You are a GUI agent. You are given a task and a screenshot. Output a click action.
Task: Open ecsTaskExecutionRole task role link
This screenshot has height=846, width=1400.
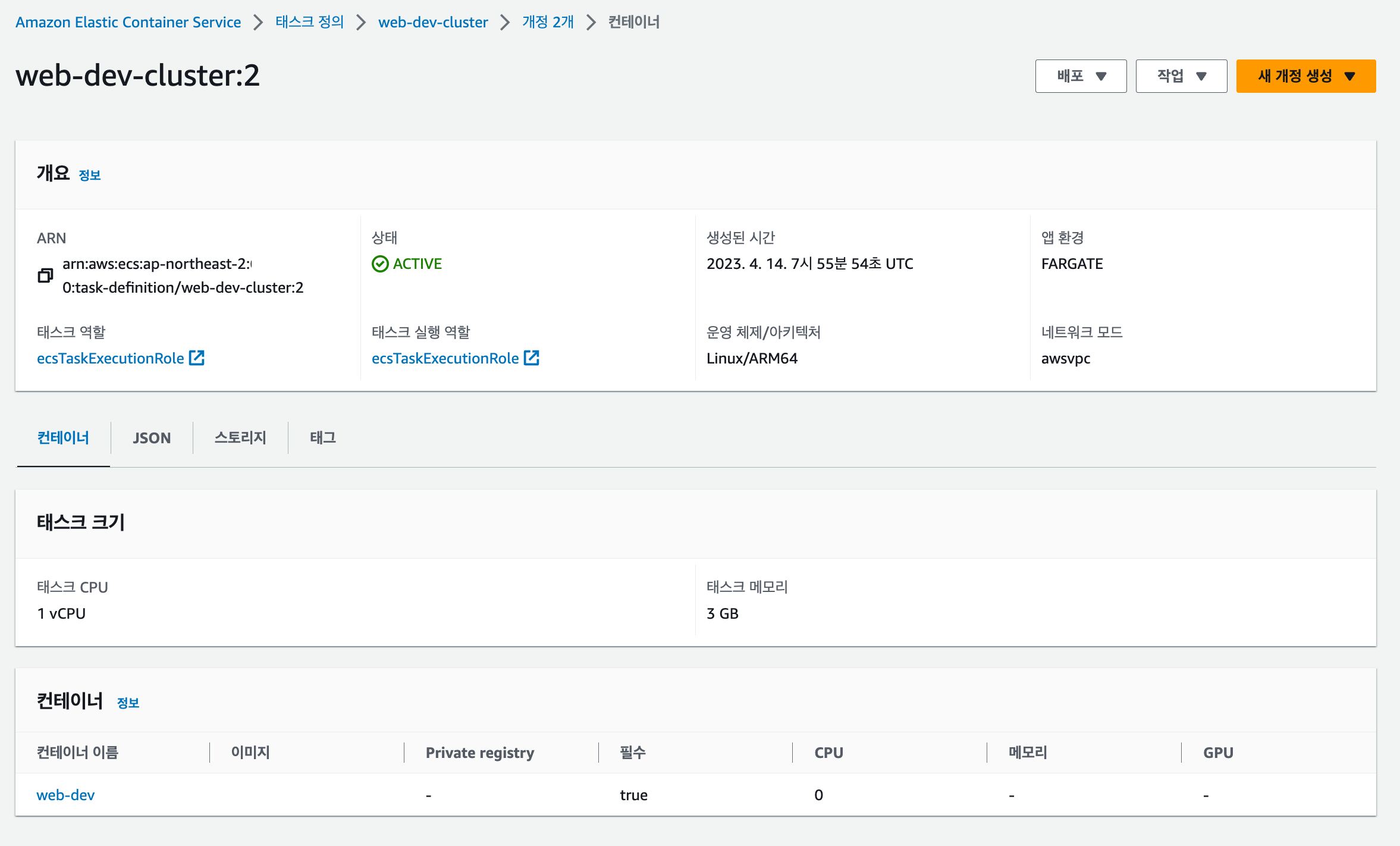pyautogui.click(x=110, y=358)
